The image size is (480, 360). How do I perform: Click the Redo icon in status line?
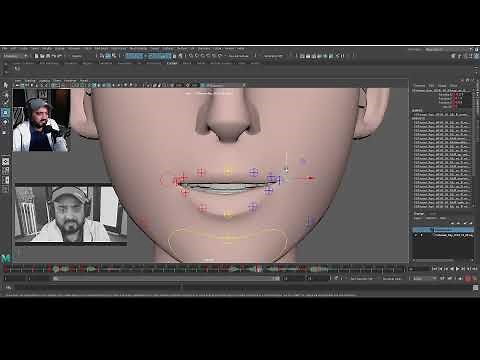[x=60, y=56]
